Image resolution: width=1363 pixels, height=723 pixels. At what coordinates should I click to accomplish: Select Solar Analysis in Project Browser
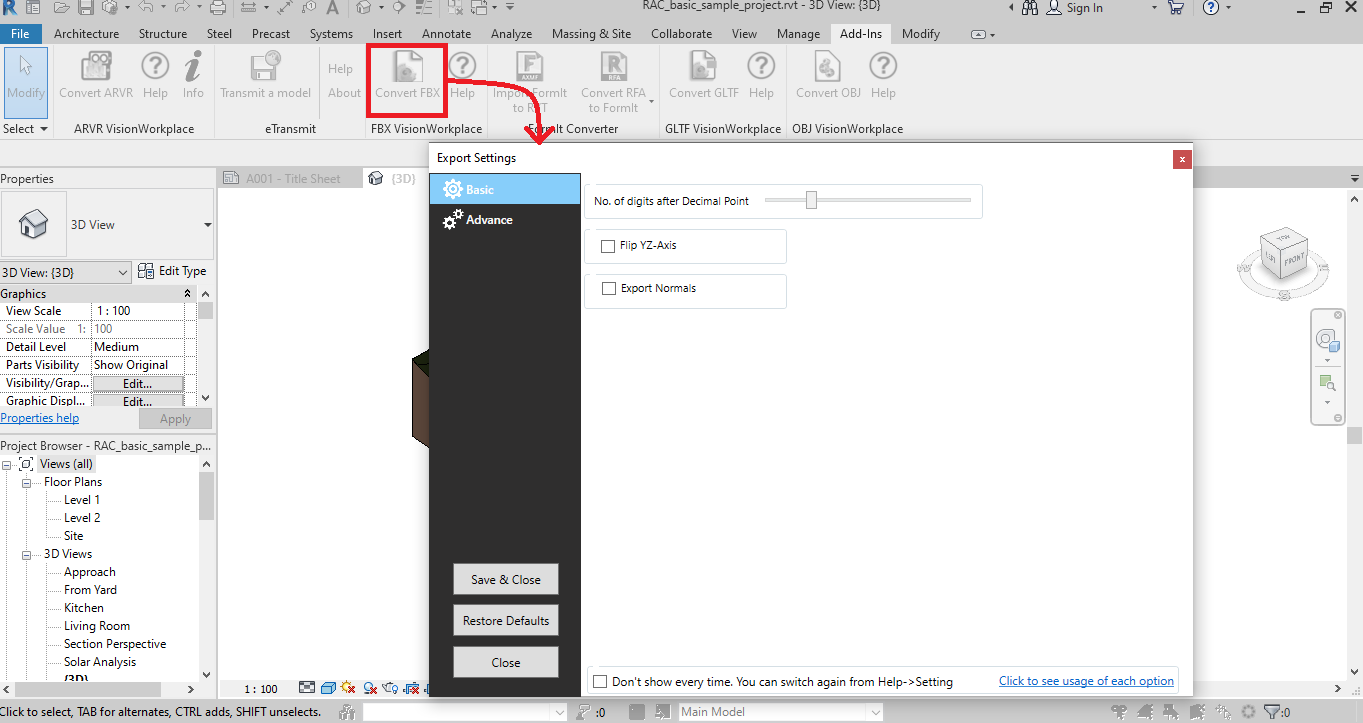[x=100, y=662]
